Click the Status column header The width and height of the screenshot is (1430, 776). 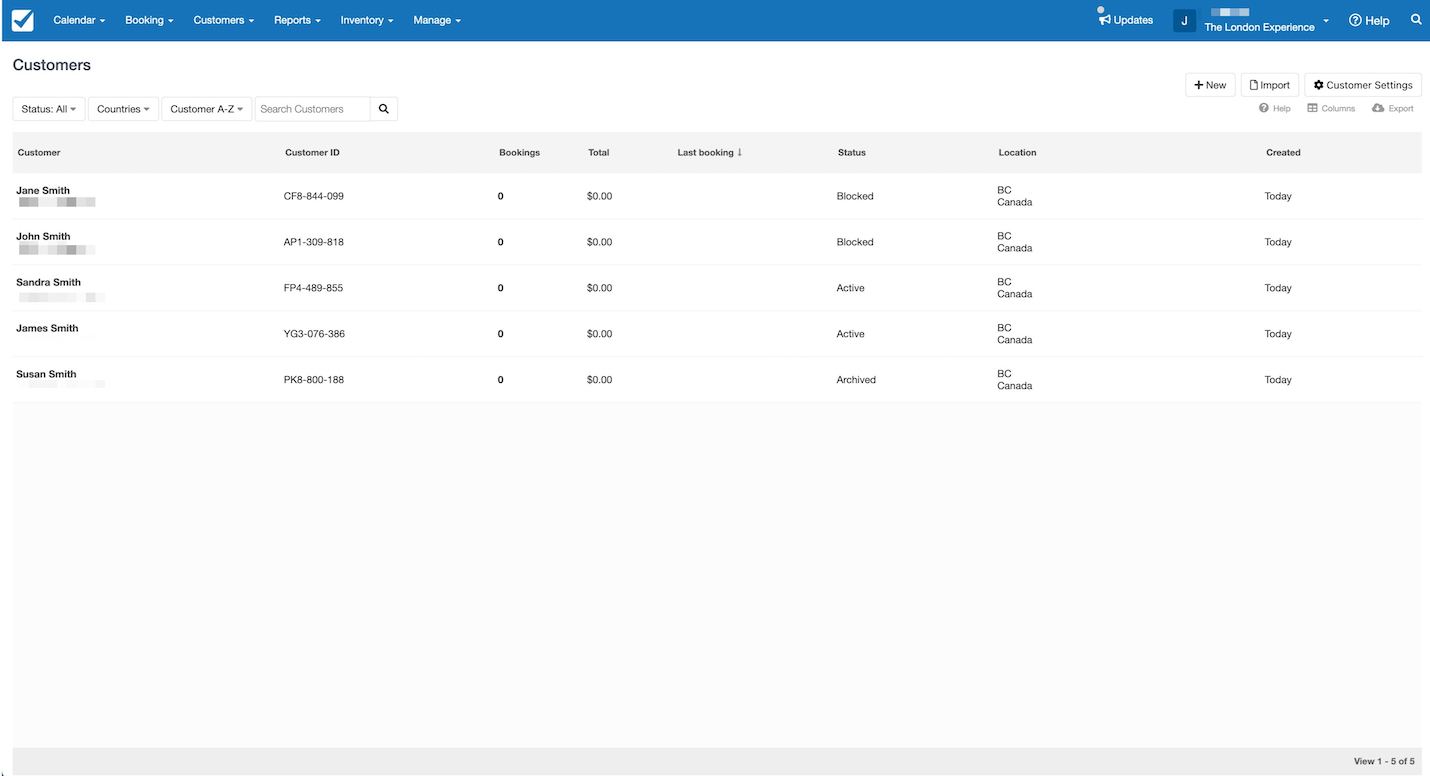852,153
